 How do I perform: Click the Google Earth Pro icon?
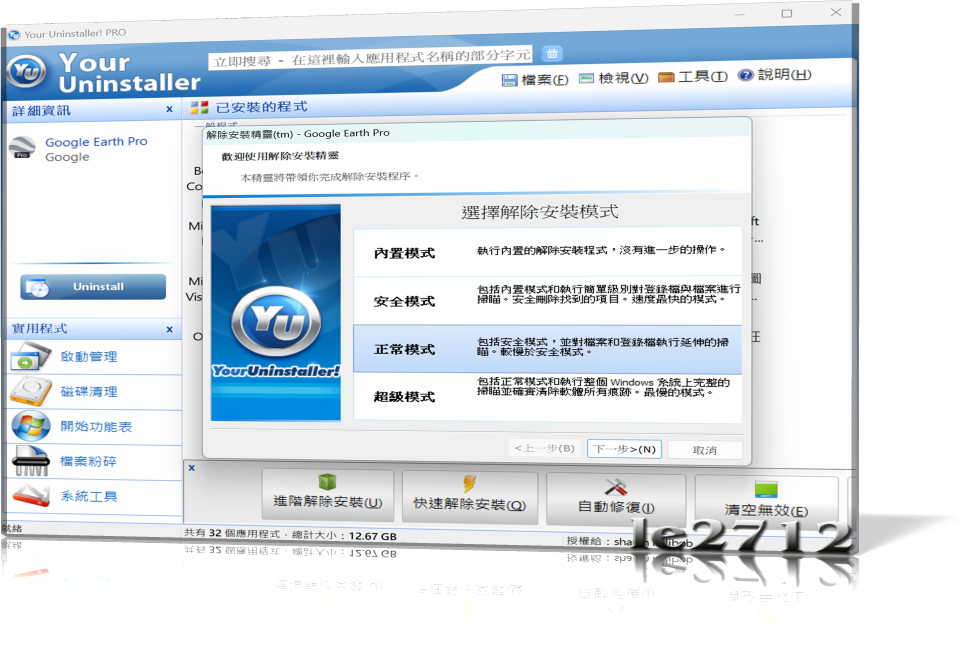(x=23, y=148)
